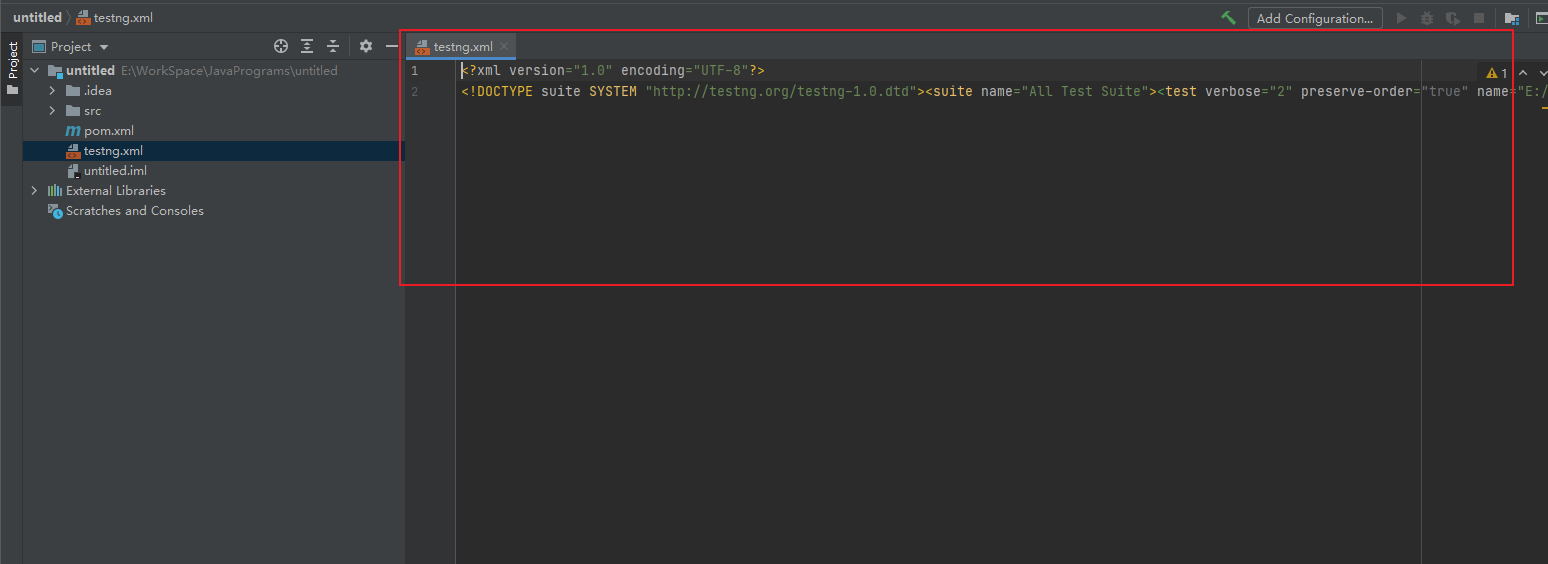Click 'testng.xml' in the breadcrumb bar
This screenshot has width=1548, height=564.
click(123, 18)
